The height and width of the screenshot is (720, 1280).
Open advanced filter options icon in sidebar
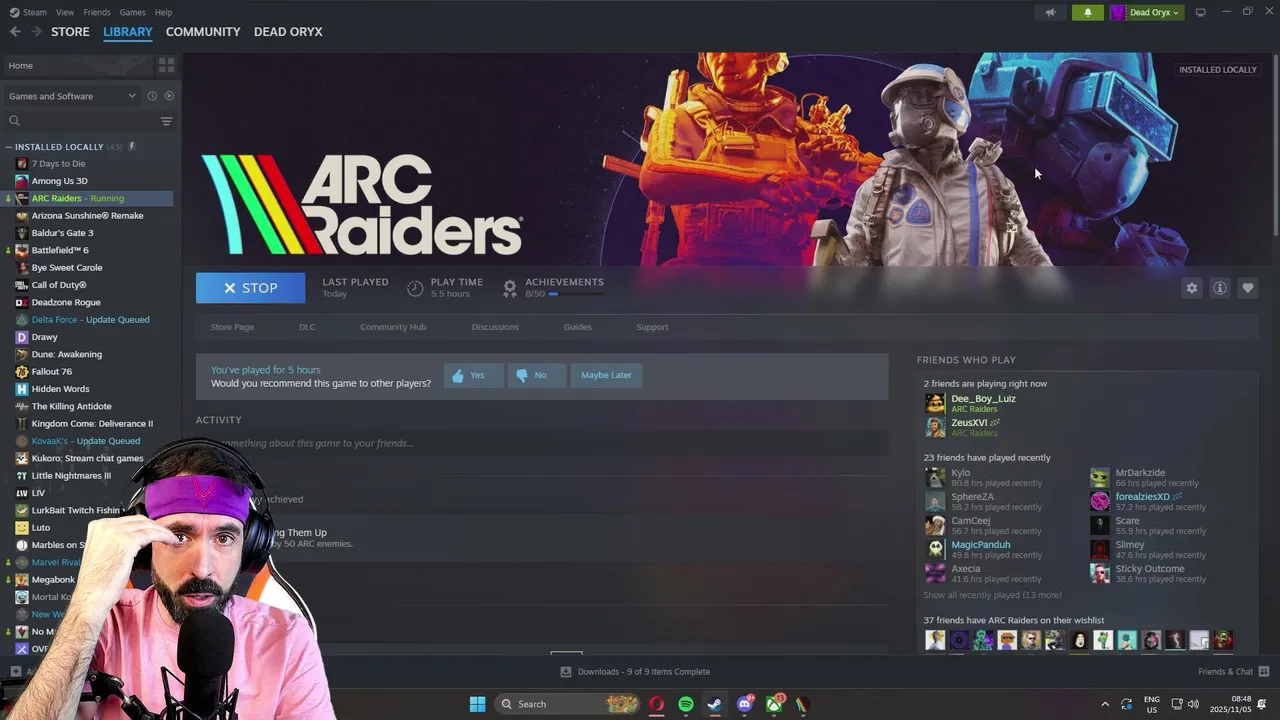pyautogui.click(x=166, y=121)
